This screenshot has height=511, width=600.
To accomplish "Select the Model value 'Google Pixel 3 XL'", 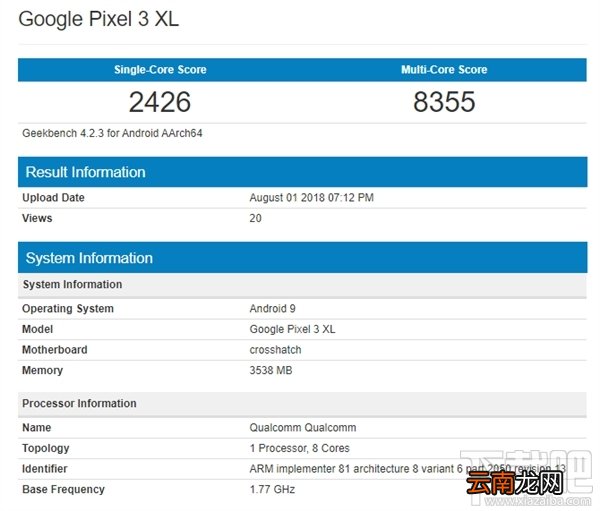I will click(x=292, y=329).
